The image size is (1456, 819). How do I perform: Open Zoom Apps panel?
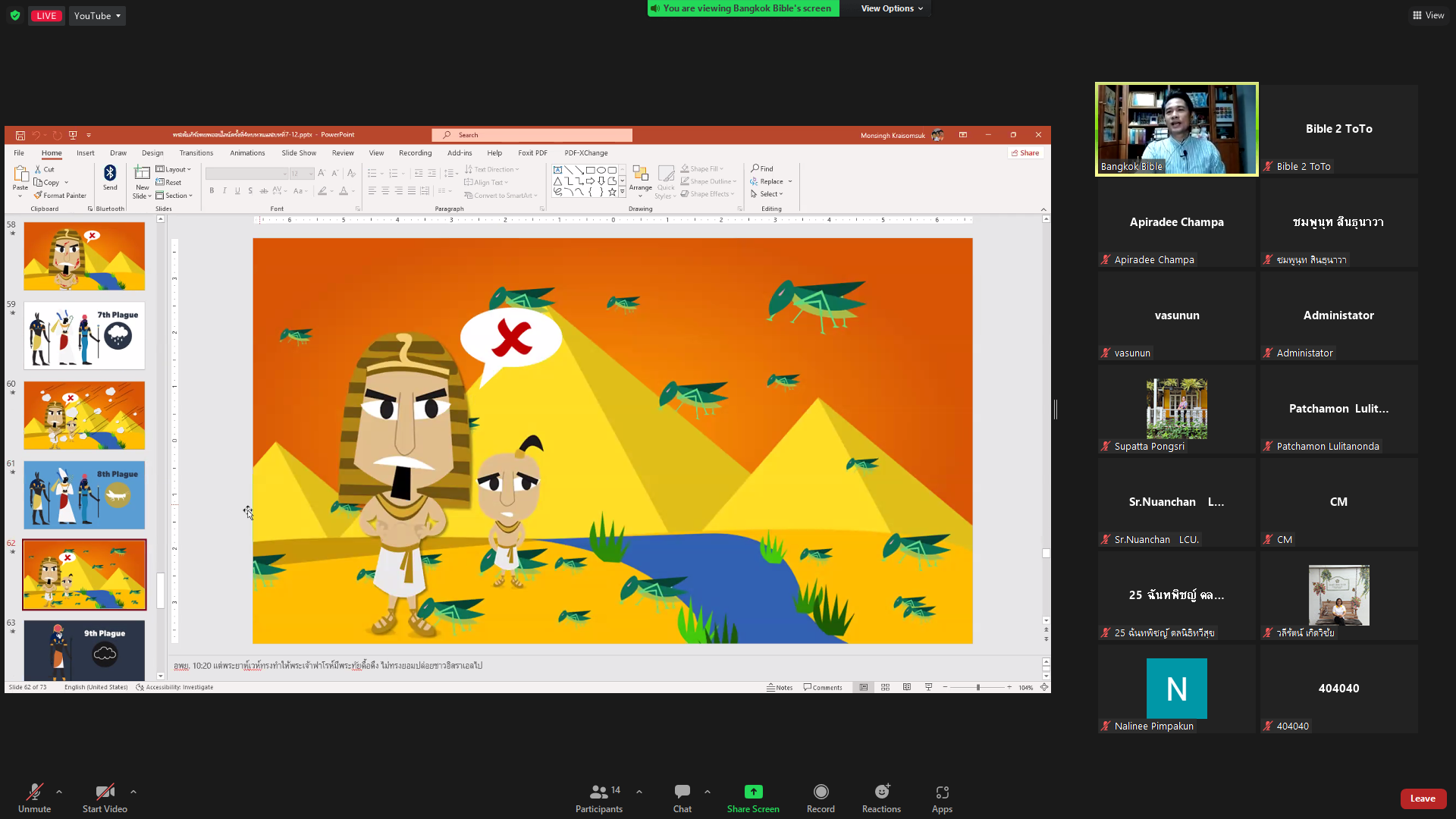(x=942, y=799)
